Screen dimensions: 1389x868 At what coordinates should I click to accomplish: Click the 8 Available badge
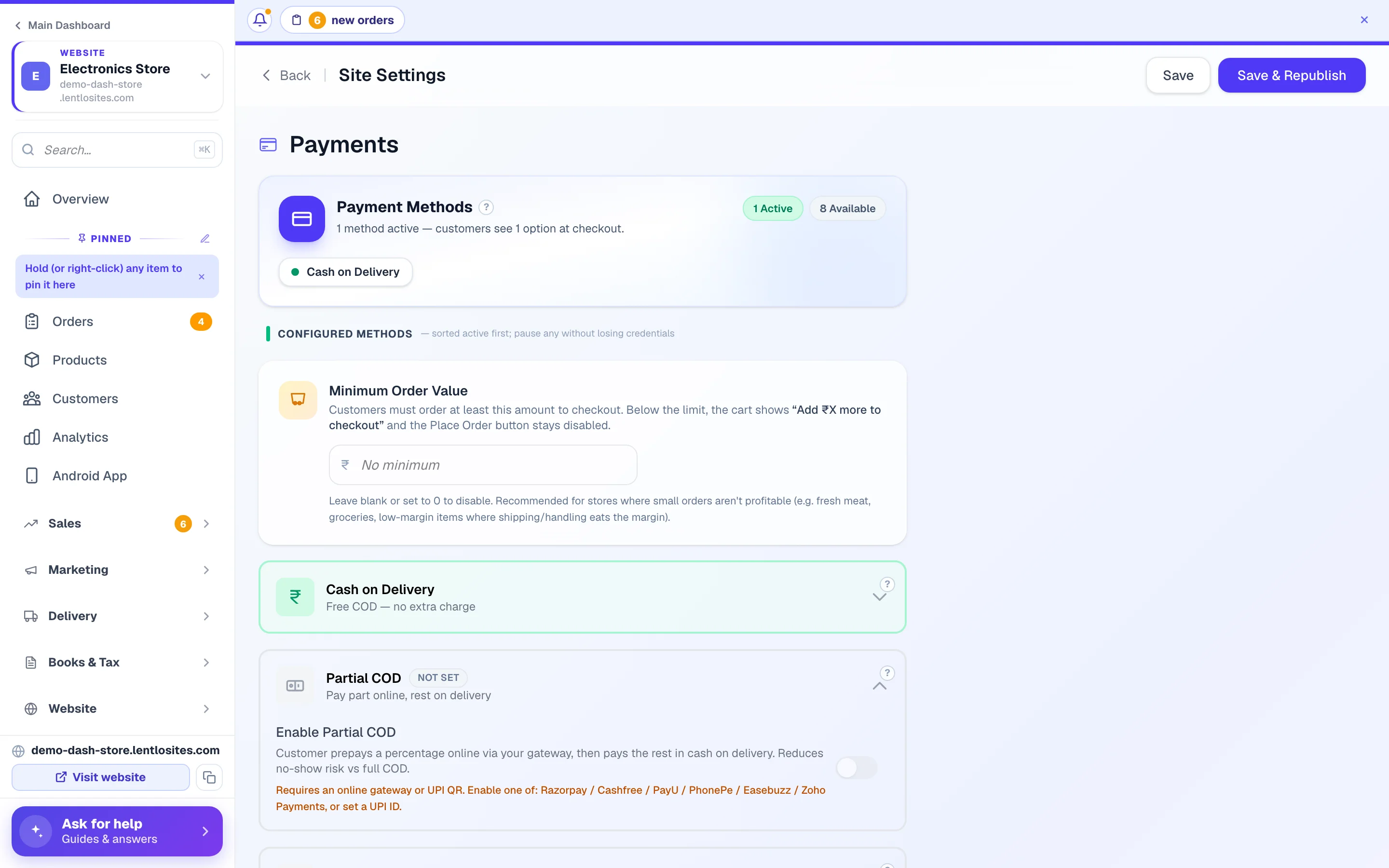(x=847, y=208)
